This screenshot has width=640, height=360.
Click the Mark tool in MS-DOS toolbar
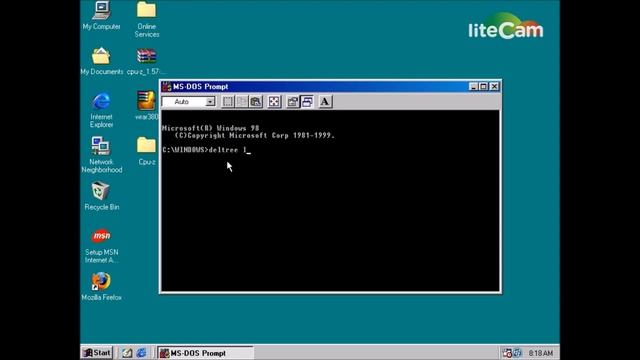pyautogui.click(x=228, y=102)
